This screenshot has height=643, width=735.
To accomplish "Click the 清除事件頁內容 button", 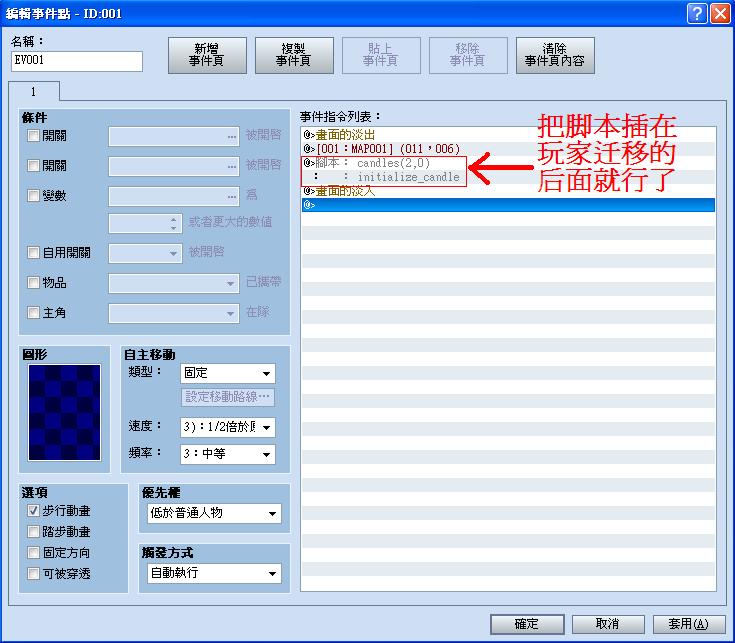I will [x=555, y=55].
